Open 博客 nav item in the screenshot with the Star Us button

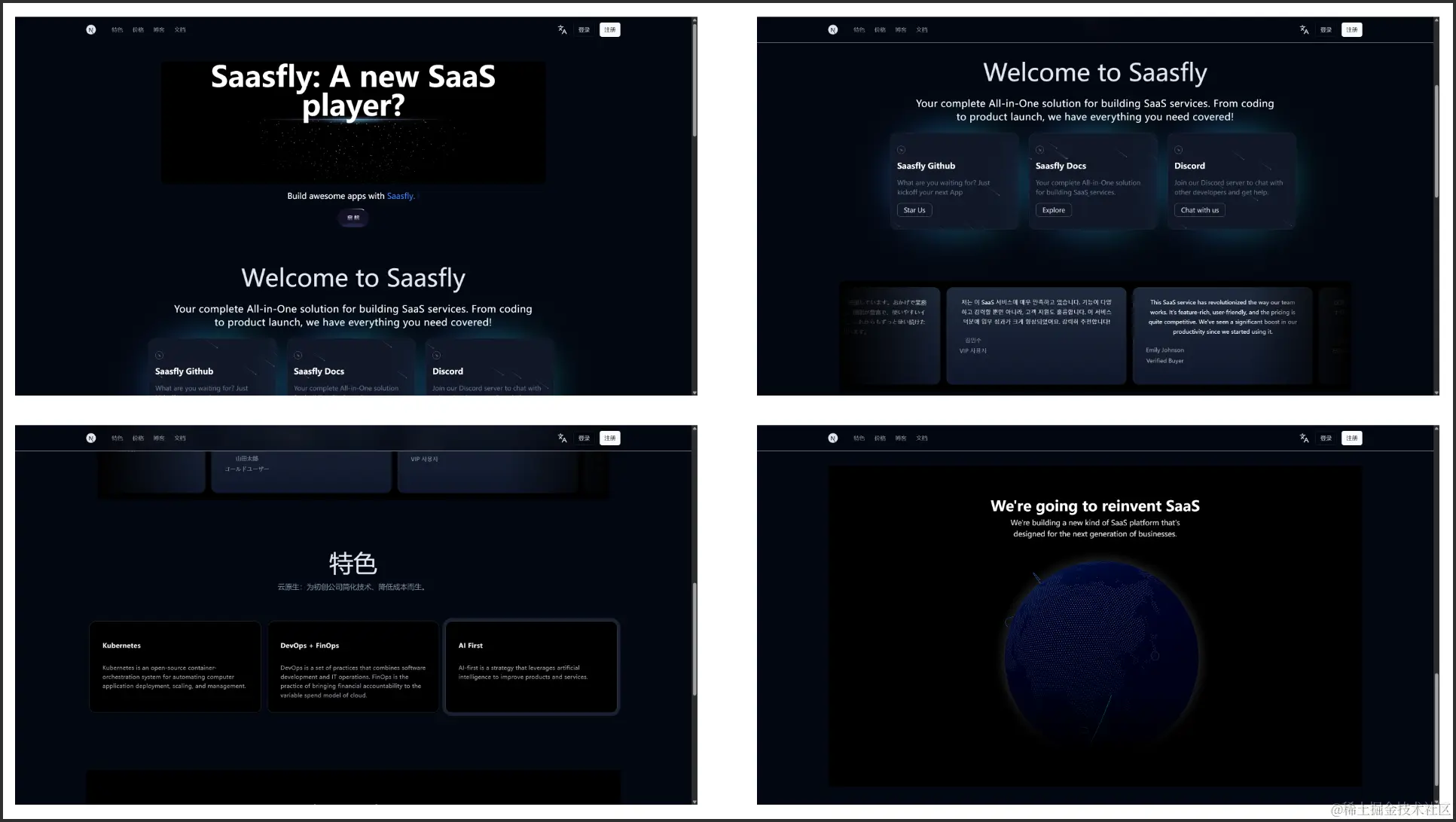901,30
